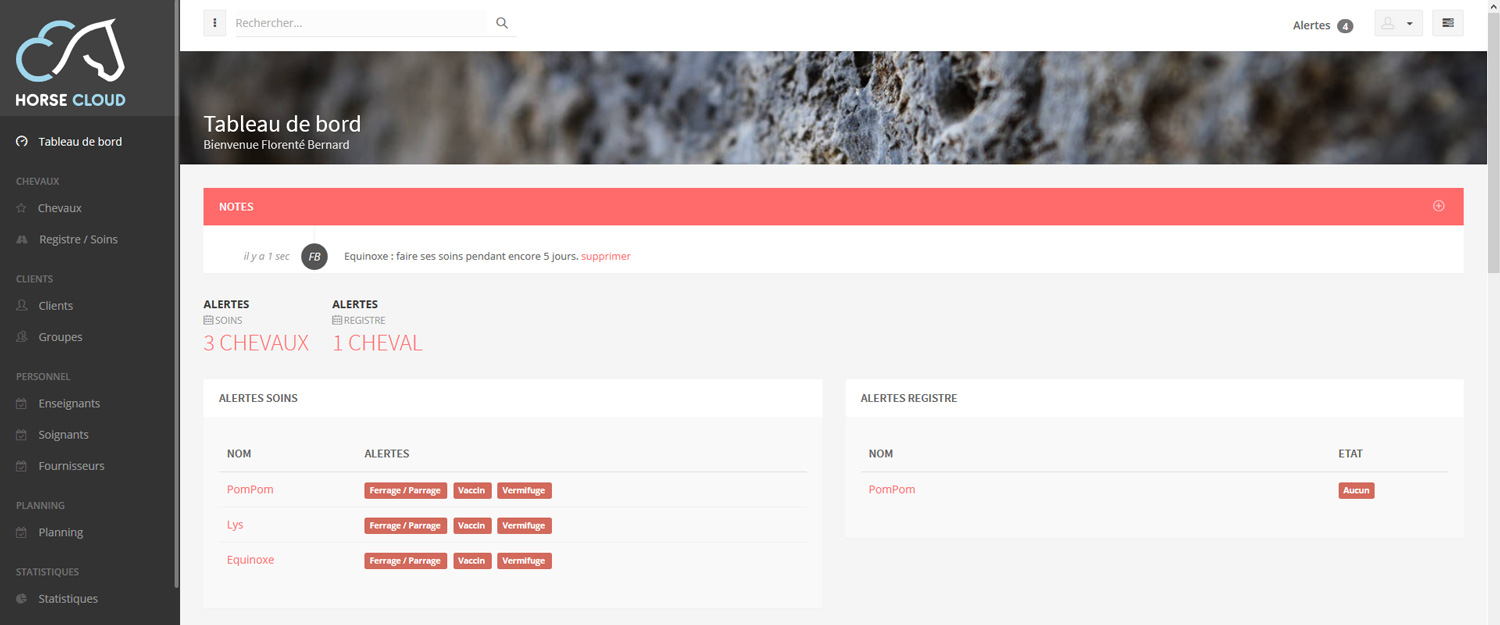Image resolution: width=1500 pixels, height=625 pixels.
Task: Click the Vaccin badge for Lys
Action: click(x=471, y=526)
